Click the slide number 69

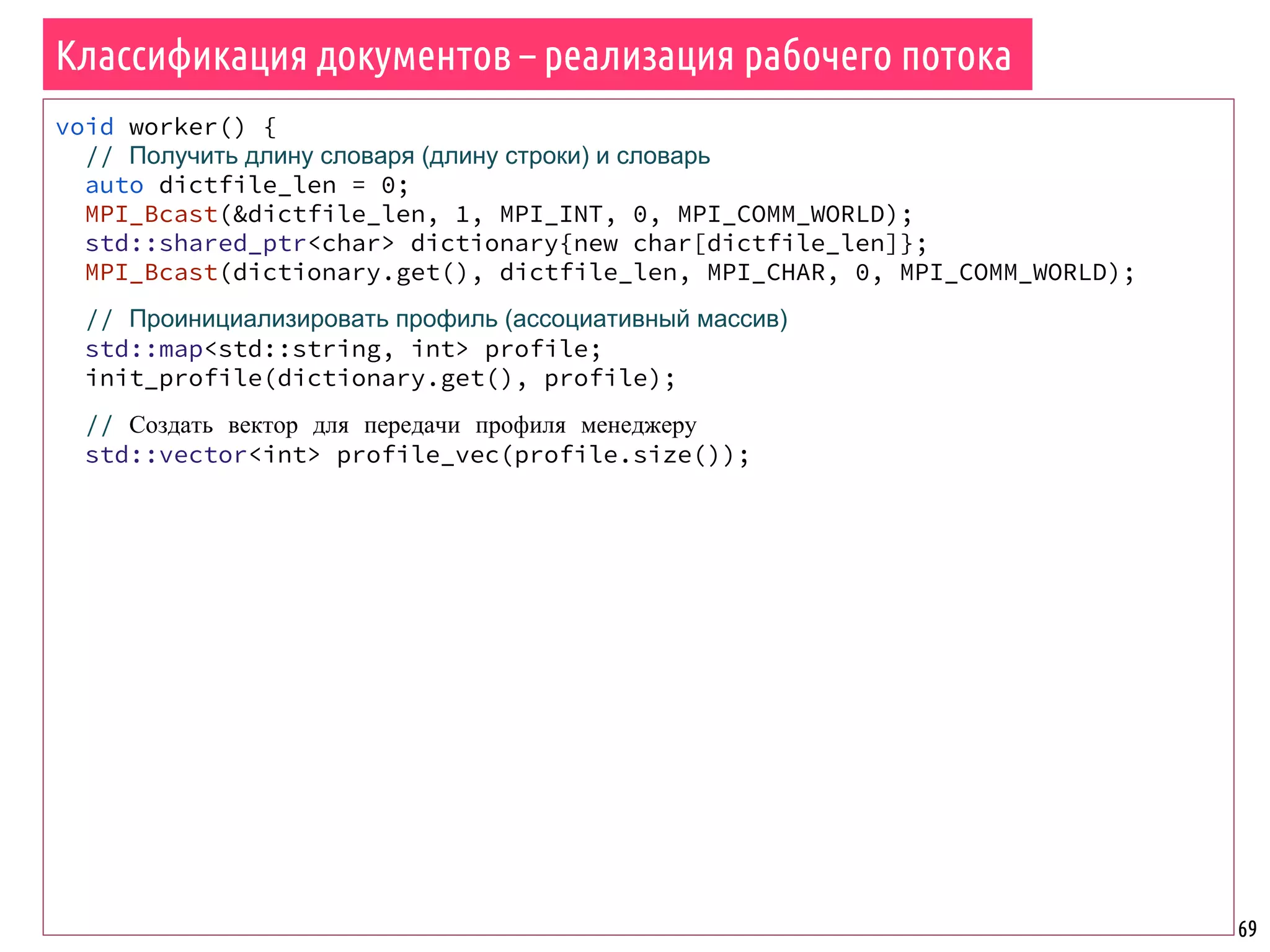1247,928
